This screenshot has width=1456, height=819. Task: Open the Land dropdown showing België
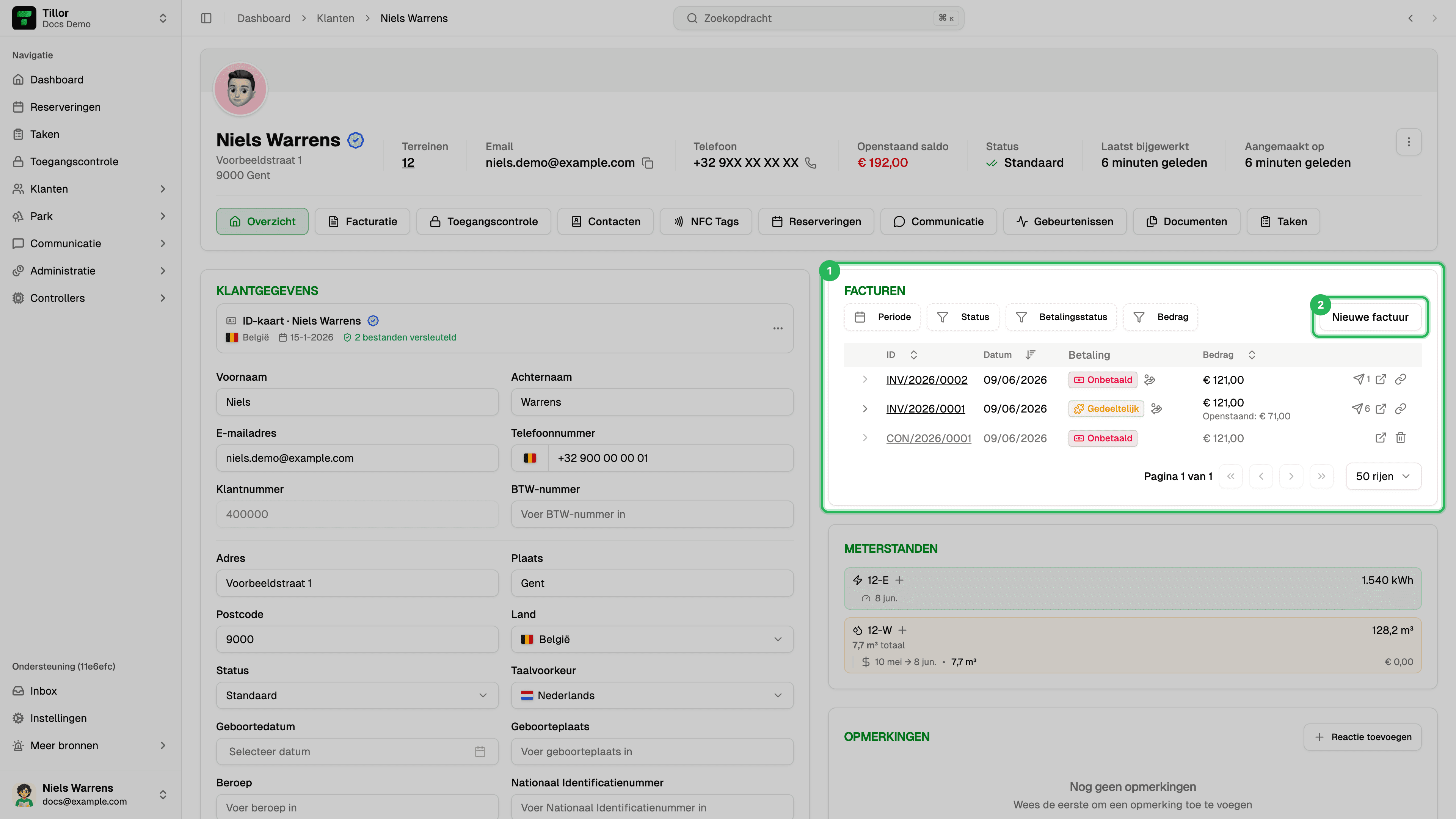(652, 639)
